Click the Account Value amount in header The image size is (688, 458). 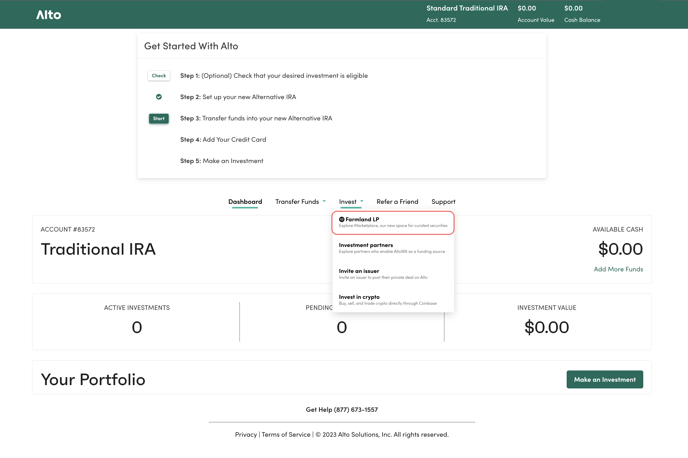click(527, 8)
